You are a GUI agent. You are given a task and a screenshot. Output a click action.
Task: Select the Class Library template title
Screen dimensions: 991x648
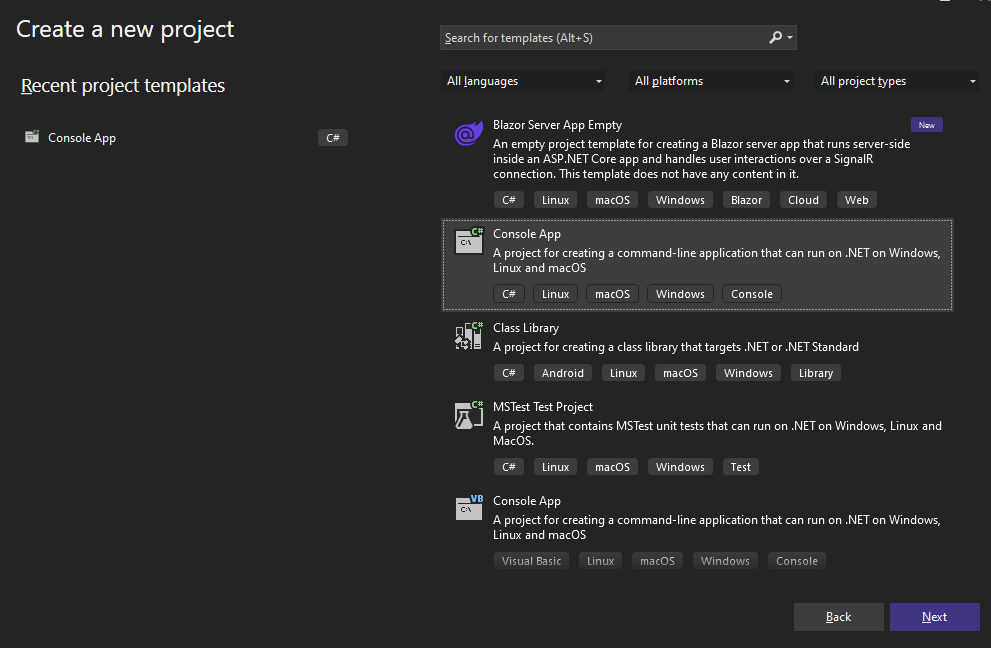pyautogui.click(x=526, y=328)
